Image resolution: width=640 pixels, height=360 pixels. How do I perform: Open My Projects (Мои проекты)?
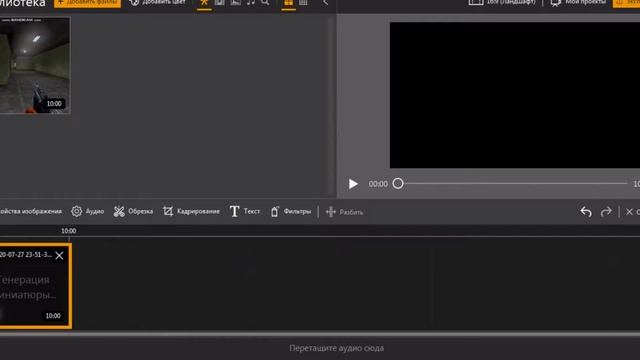(578, 2)
